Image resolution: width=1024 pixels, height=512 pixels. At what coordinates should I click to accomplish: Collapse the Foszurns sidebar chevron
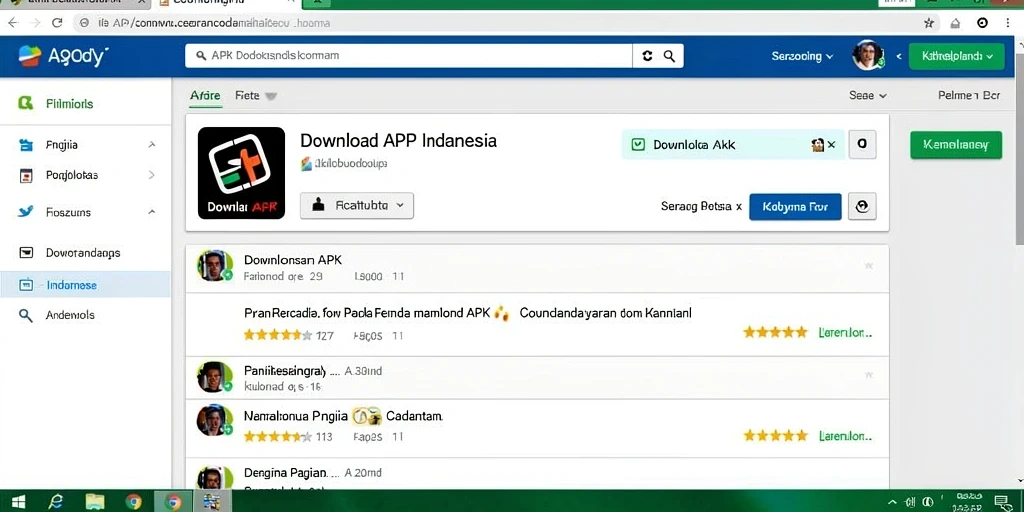[152, 212]
